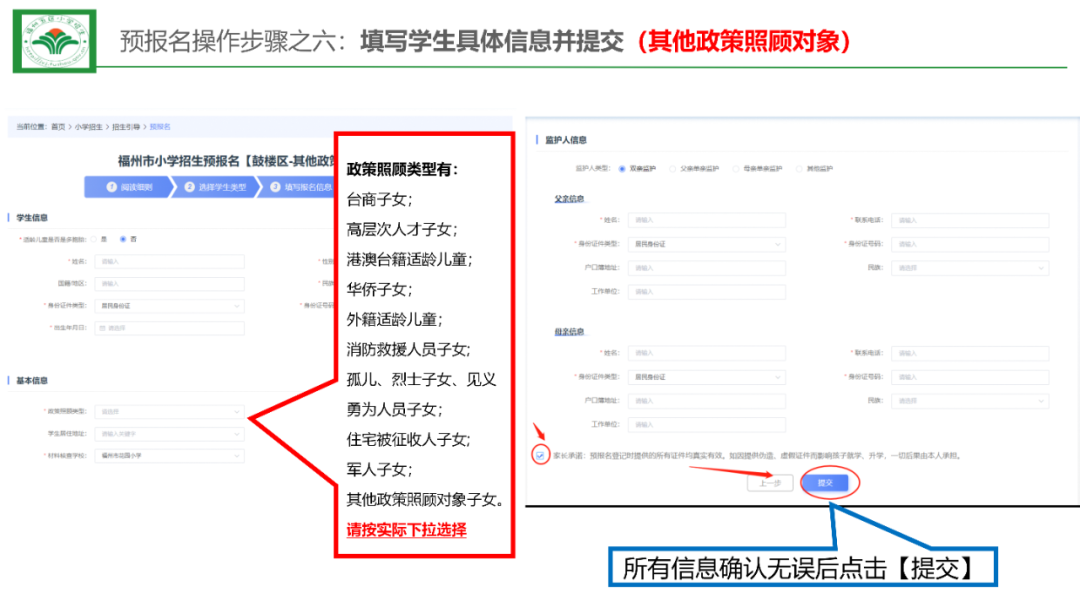Click the calendar icon in 出生年月日 field
The image size is (1080, 608).
pyautogui.click(x=101, y=328)
